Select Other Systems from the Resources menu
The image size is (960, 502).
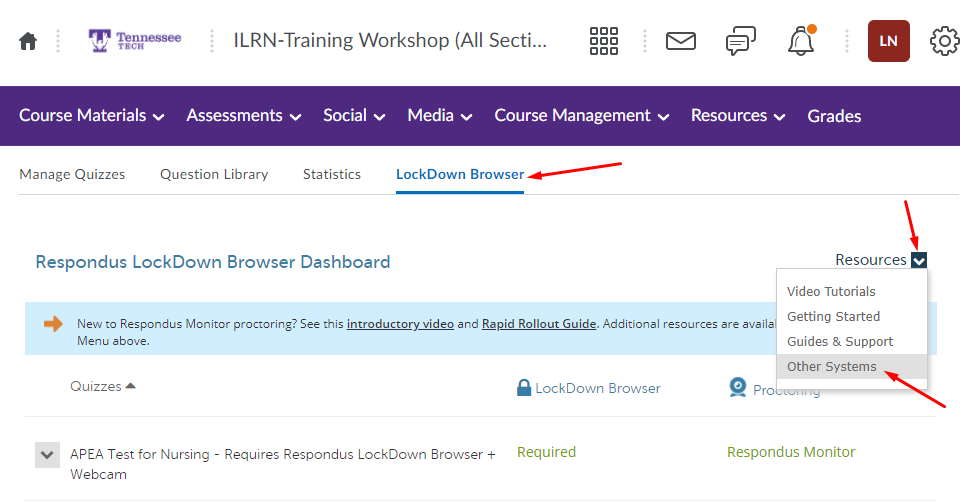[x=831, y=367]
